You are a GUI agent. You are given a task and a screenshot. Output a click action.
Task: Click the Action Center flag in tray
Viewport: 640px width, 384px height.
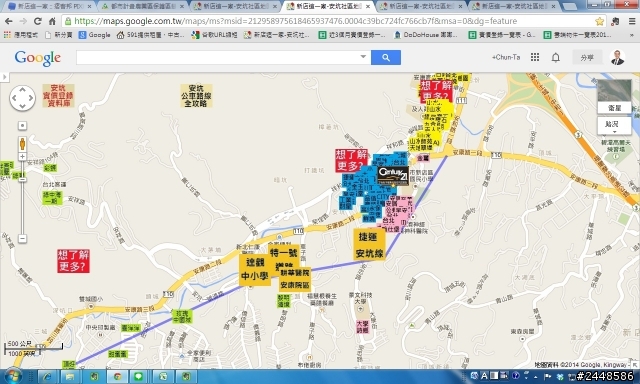548,376
